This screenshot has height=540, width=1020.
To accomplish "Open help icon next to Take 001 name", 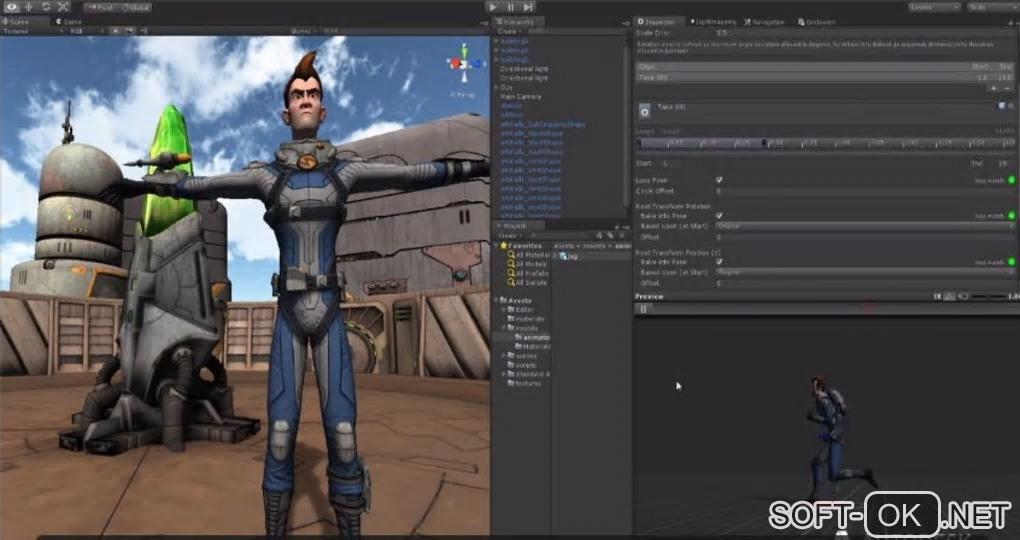I will click(1002, 105).
